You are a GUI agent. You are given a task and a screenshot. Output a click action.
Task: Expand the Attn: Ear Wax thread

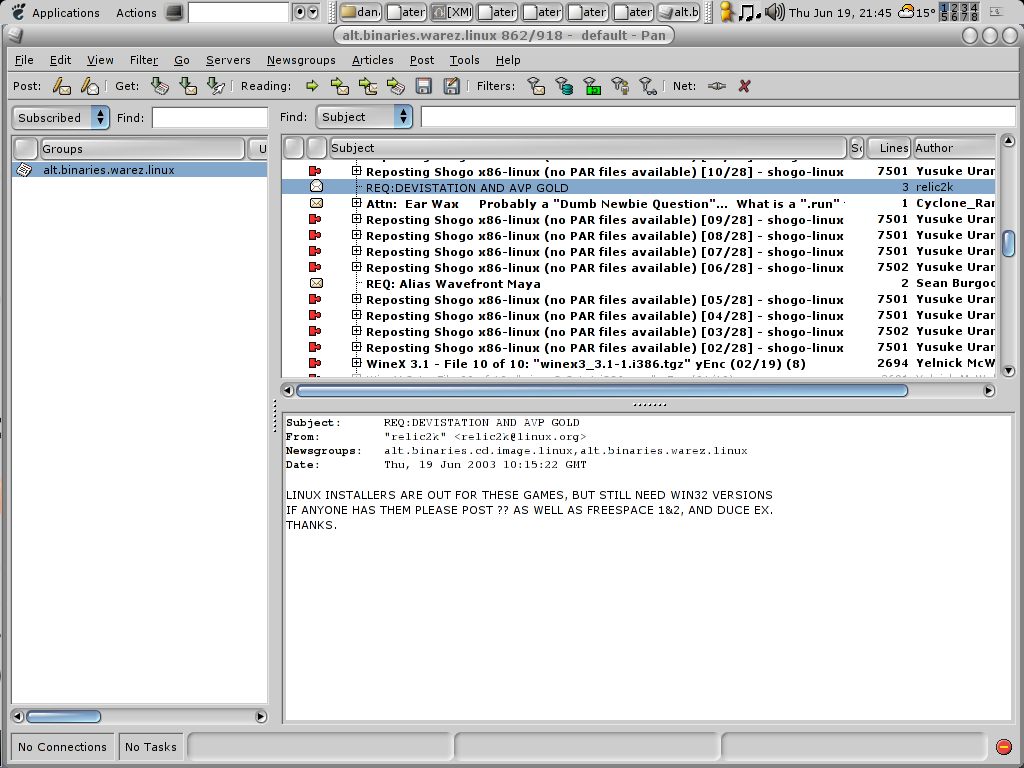357,202
